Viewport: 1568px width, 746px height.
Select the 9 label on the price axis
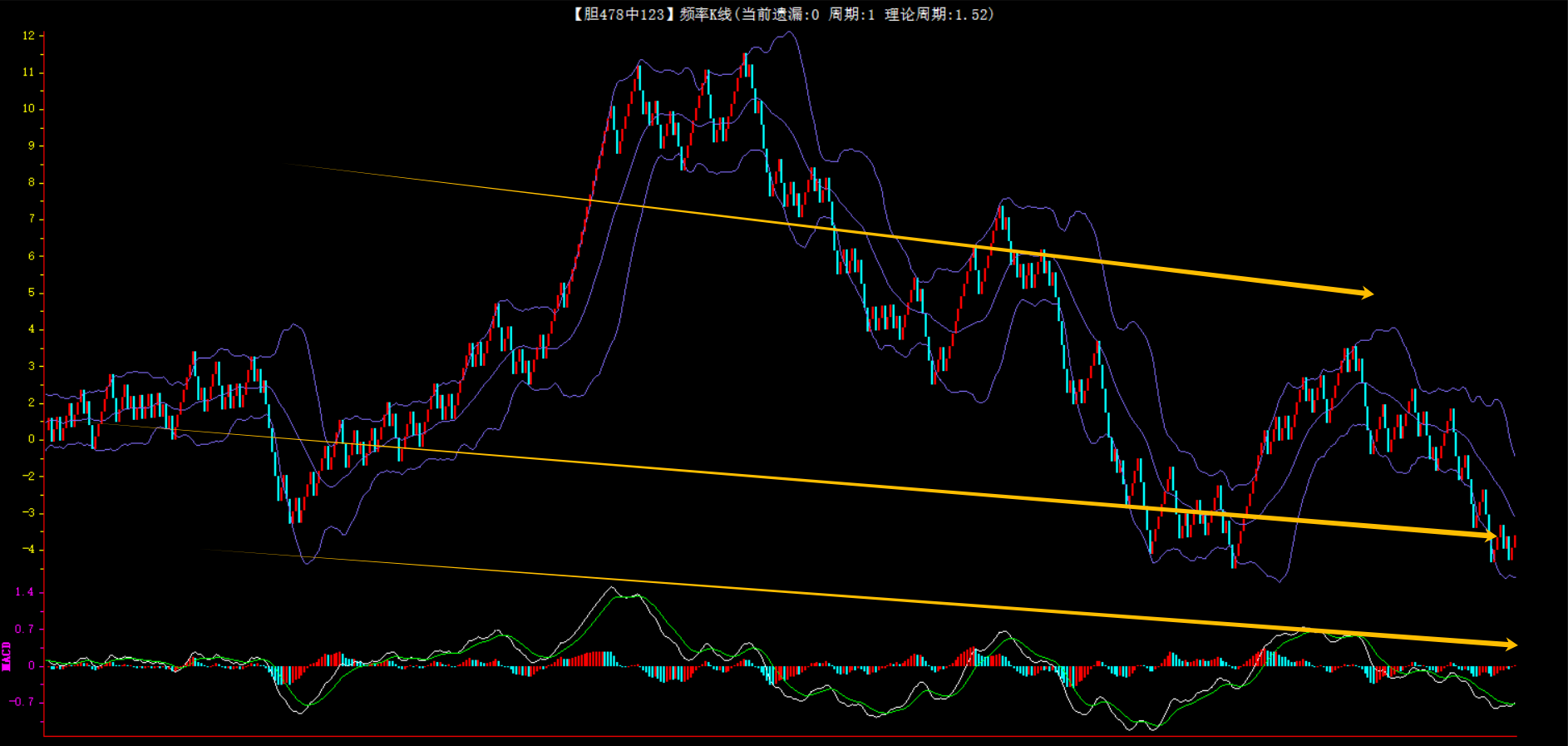pyautogui.click(x=32, y=146)
